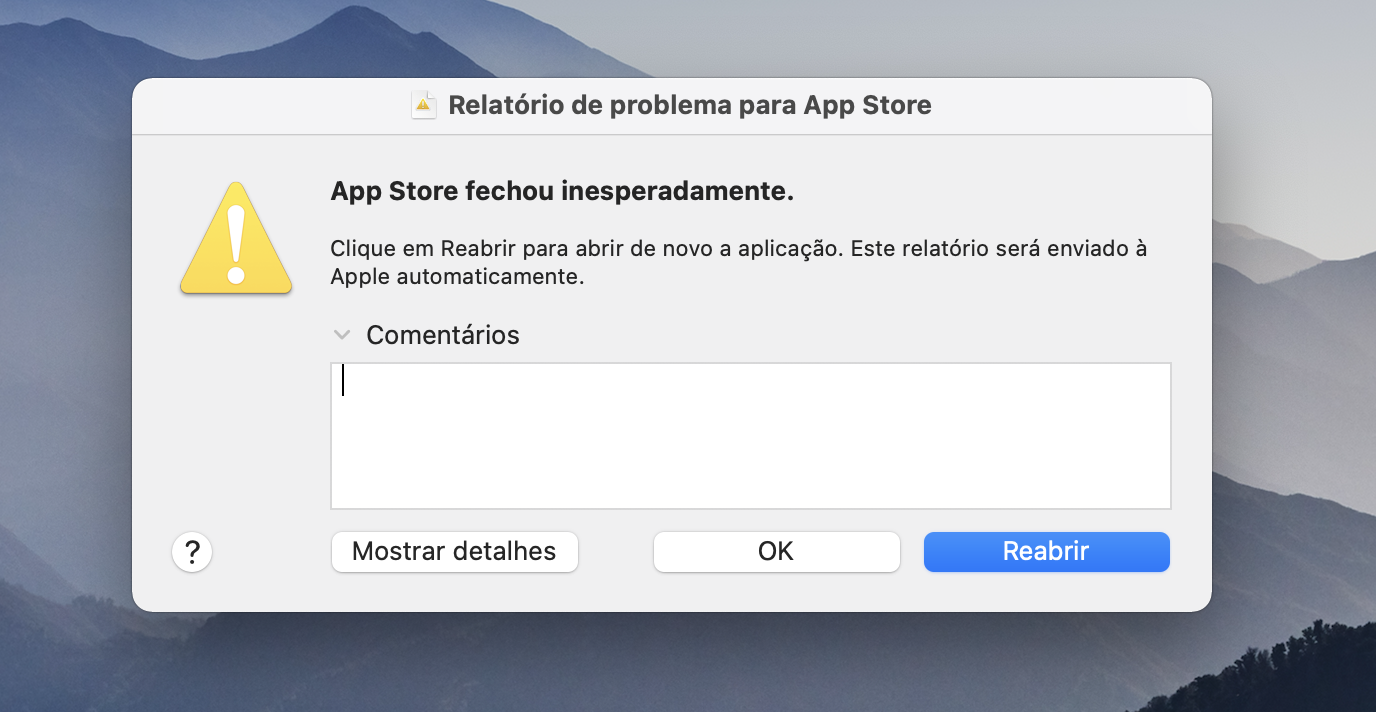Dismiss the report with the OK button
Viewport: 1376px width, 712px height.
point(777,551)
